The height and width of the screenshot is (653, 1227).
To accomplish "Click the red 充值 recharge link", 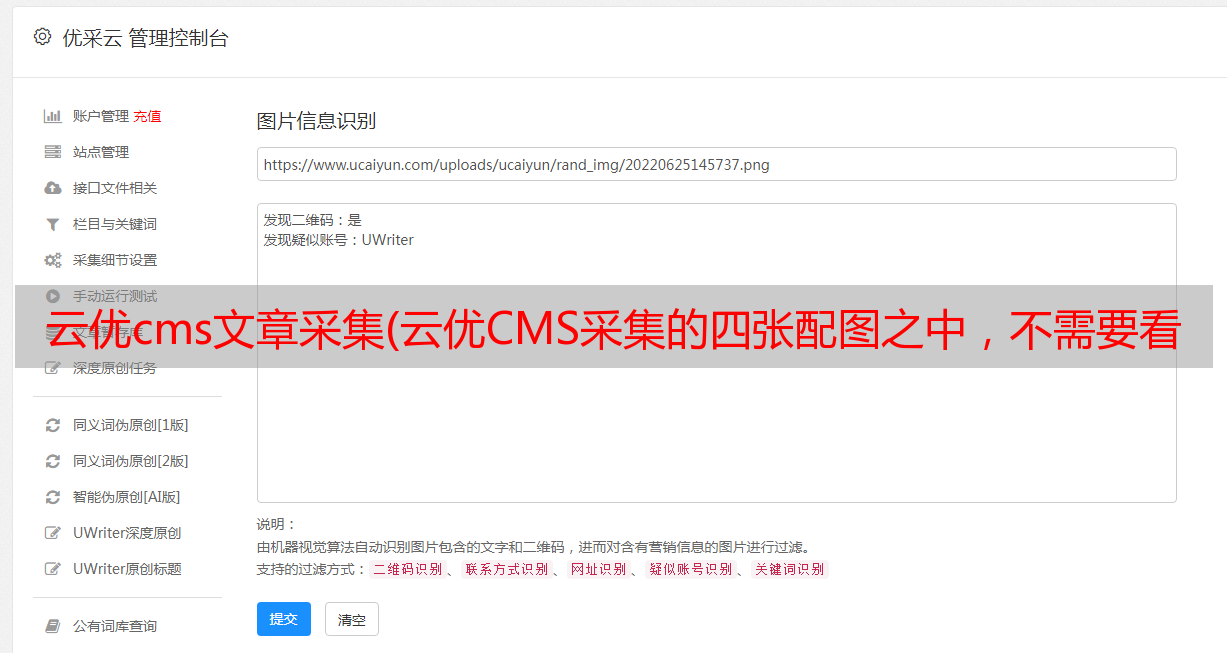I will [x=147, y=116].
